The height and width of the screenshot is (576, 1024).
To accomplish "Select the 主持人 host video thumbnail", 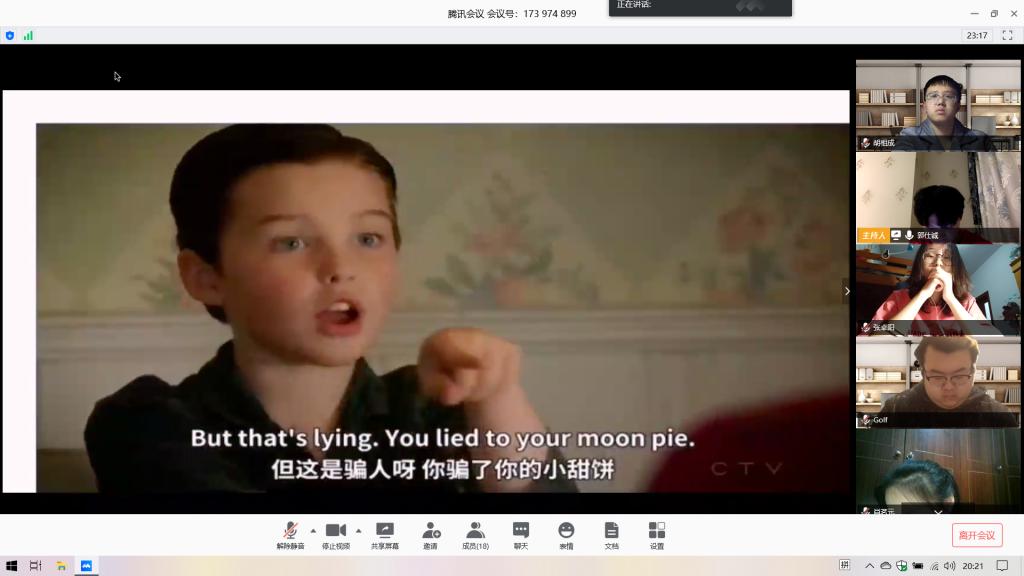I will click(938, 197).
